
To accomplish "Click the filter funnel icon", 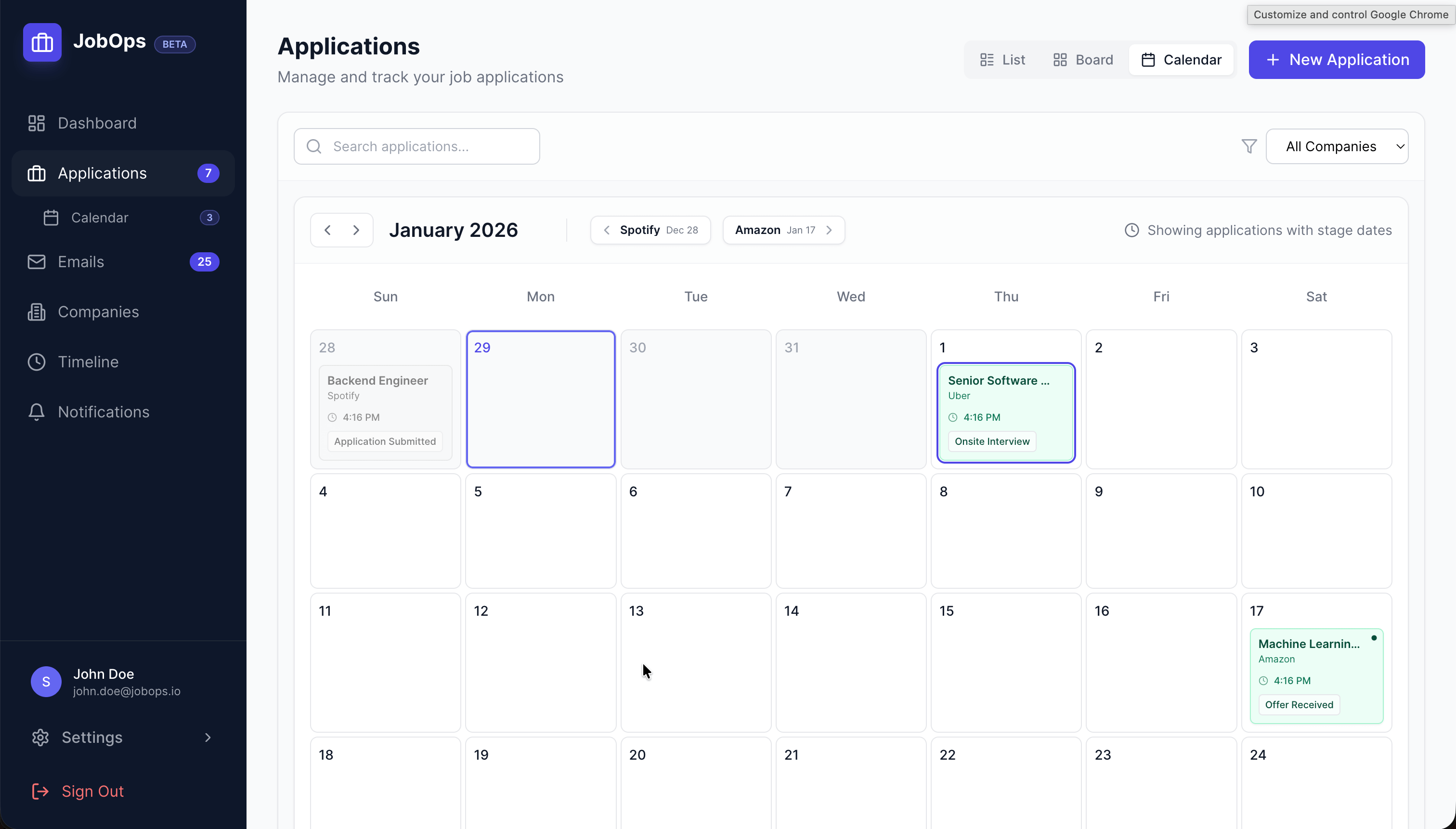I will 1249,146.
